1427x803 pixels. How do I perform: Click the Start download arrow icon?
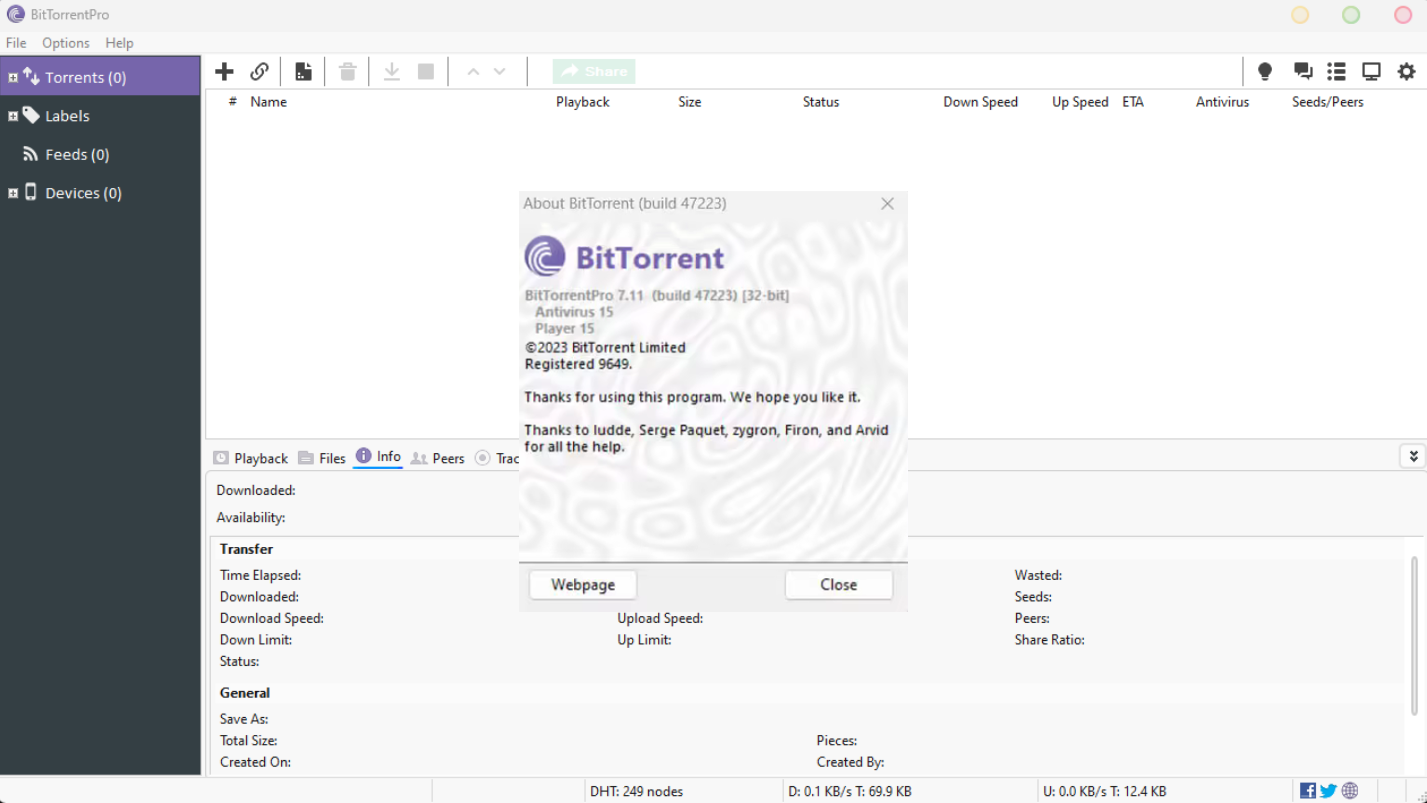(x=391, y=71)
